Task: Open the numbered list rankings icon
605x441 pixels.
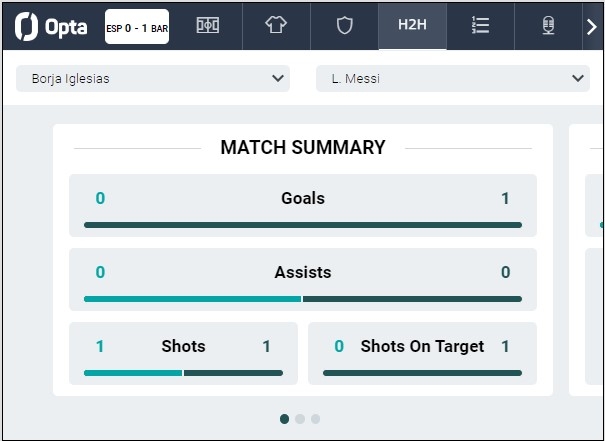Action: (x=480, y=26)
